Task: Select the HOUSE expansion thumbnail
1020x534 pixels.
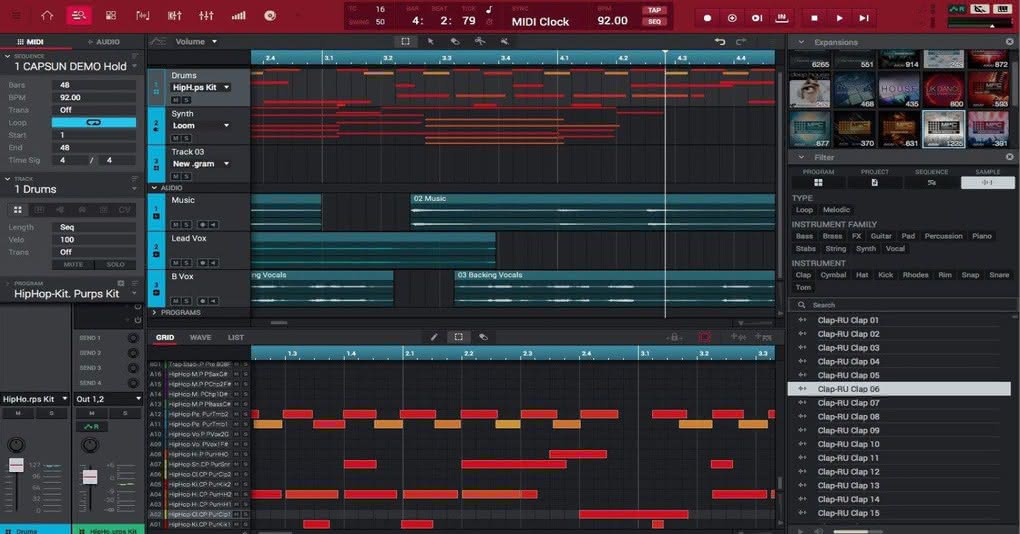Action: (899, 90)
